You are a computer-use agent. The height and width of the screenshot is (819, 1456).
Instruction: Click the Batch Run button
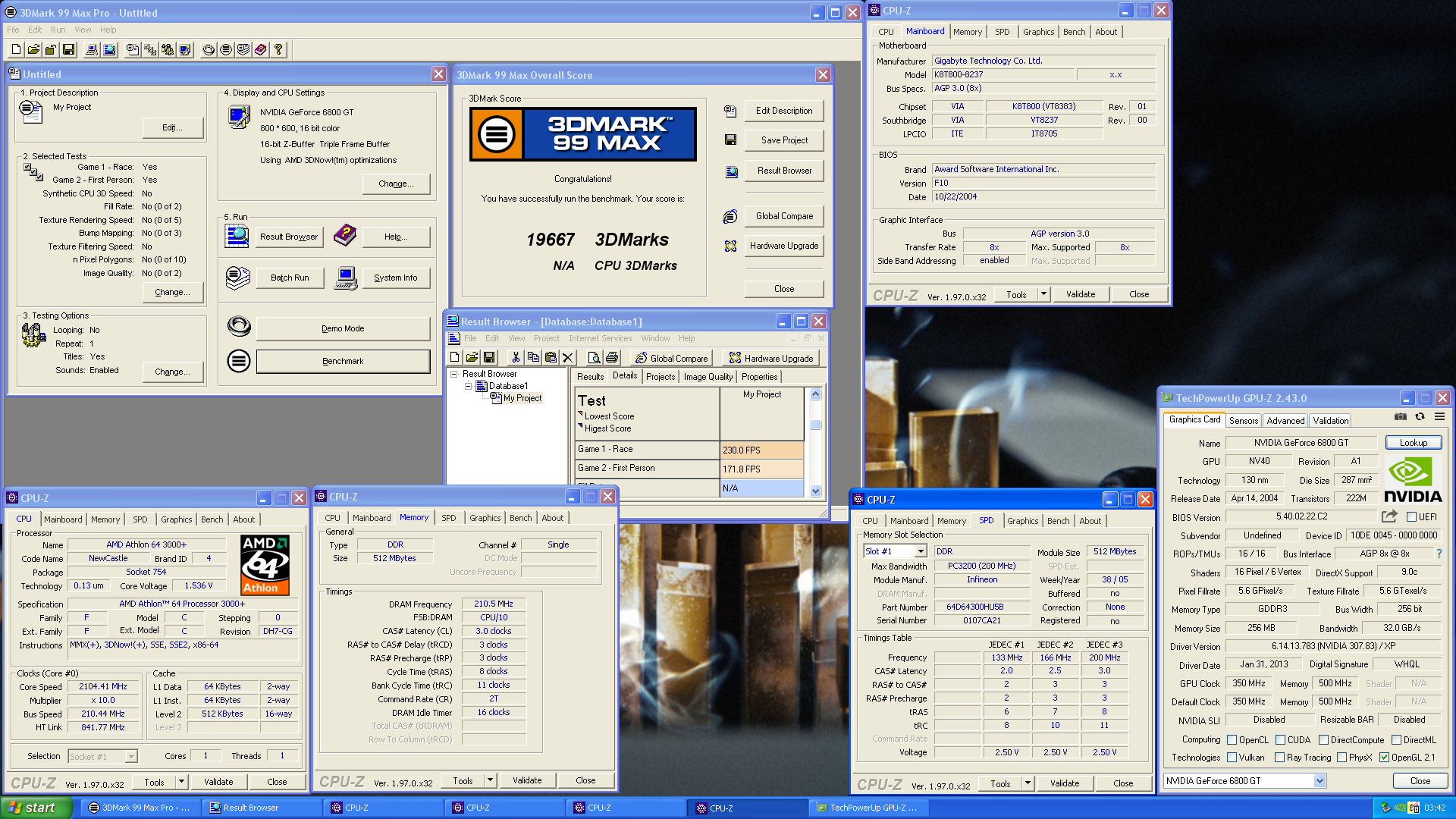pos(290,278)
